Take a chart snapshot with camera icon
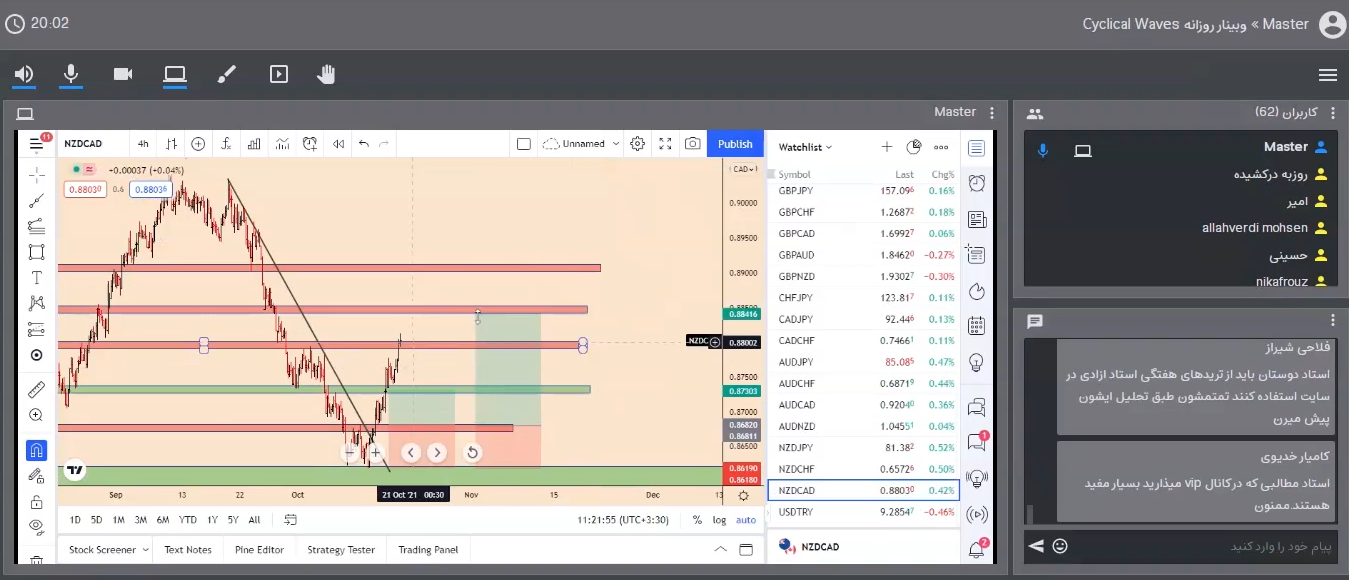Image resolution: width=1349 pixels, height=580 pixels. (x=692, y=144)
